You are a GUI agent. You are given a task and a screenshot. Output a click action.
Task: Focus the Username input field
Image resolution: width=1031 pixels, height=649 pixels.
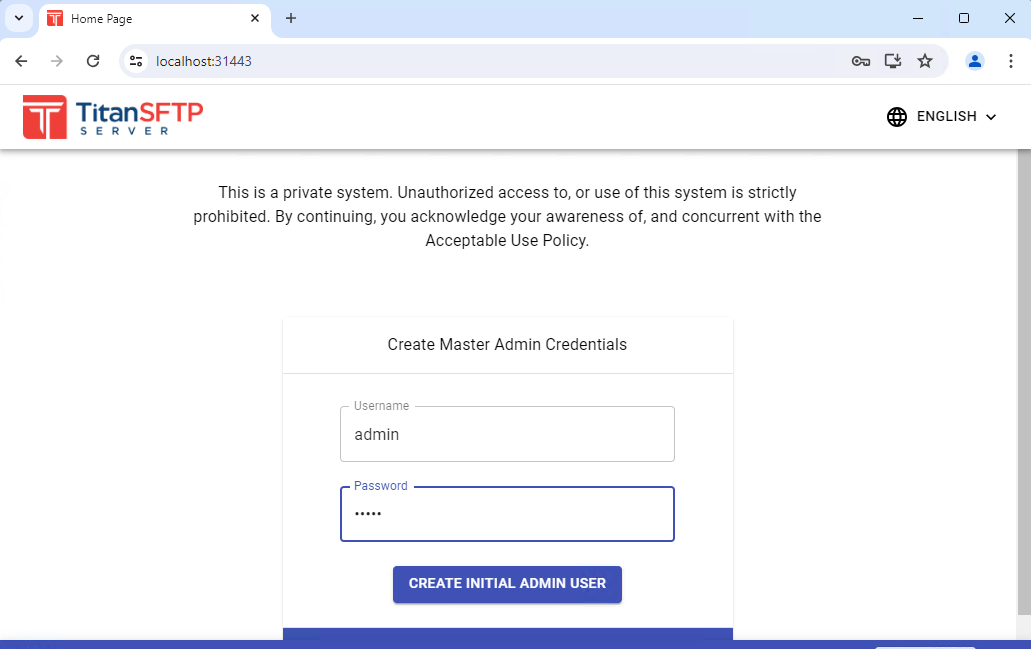point(507,435)
